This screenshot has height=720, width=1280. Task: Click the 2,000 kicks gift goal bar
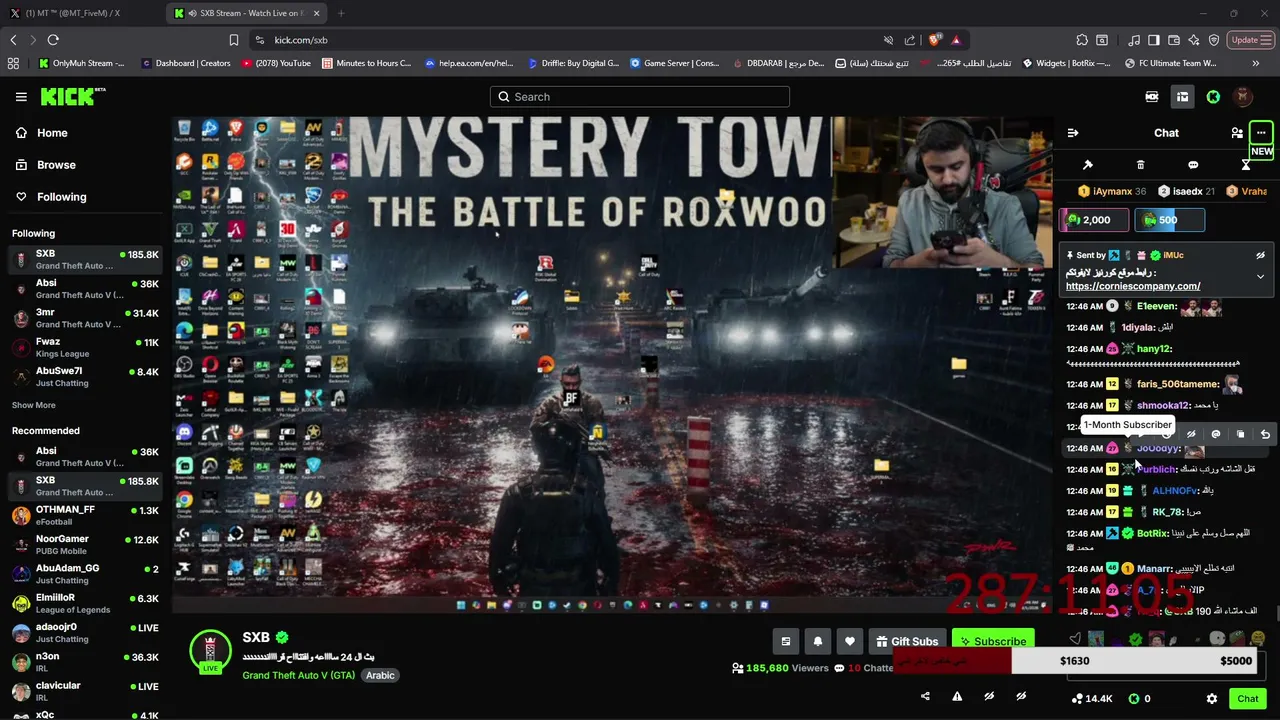(1094, 220)
